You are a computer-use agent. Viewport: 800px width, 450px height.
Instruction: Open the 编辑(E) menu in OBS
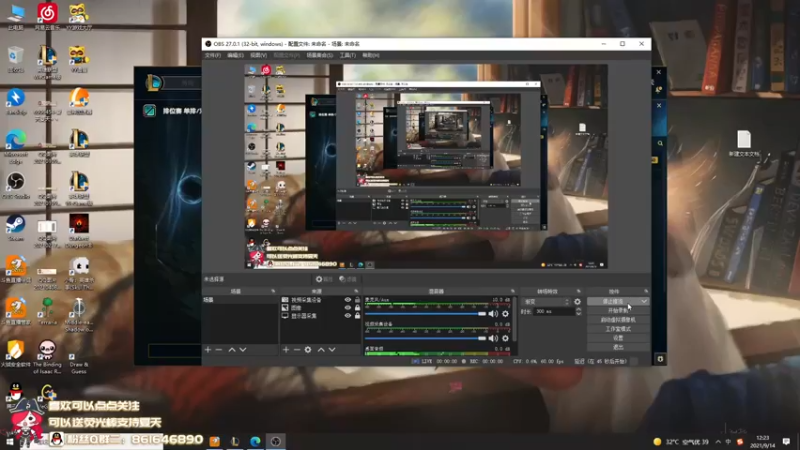pos(235,55)
